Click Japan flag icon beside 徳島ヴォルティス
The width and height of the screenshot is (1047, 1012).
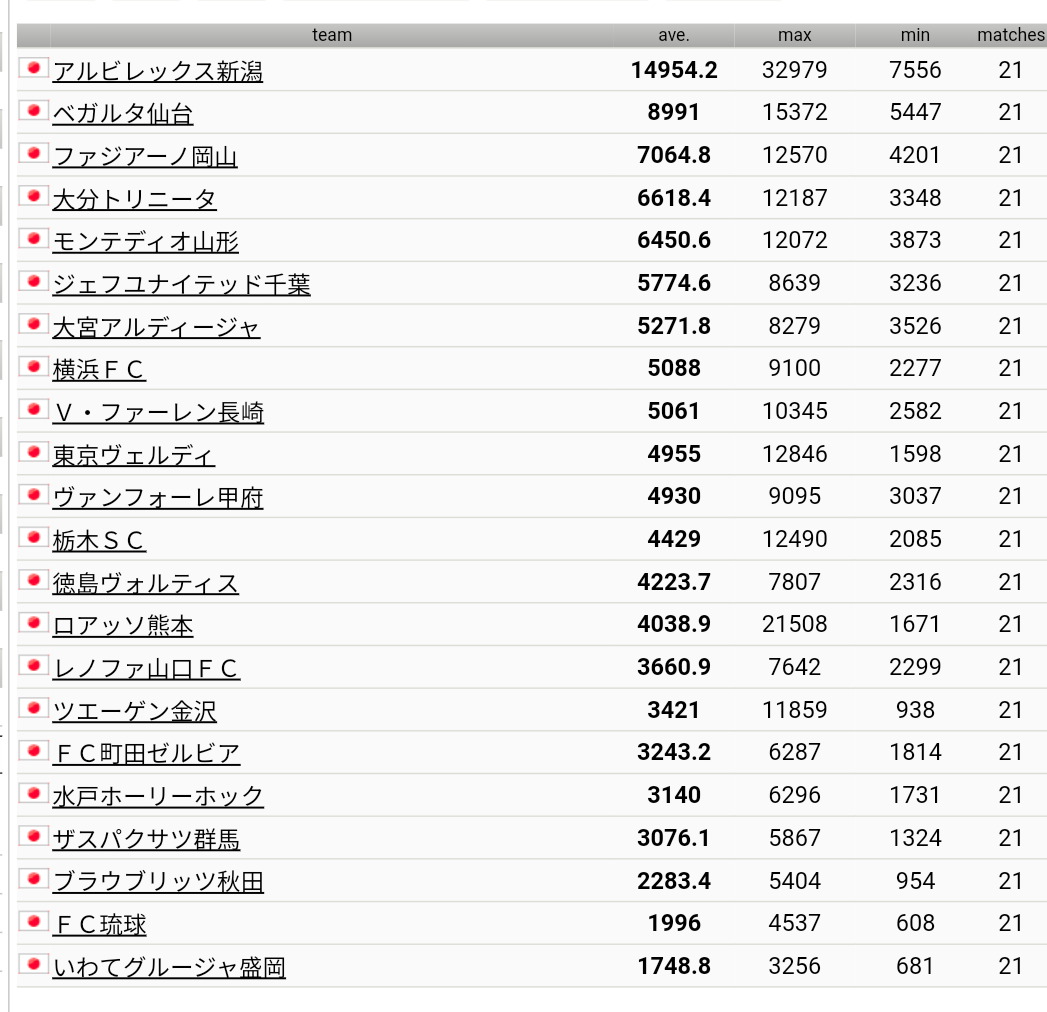[x=33, y=579]
